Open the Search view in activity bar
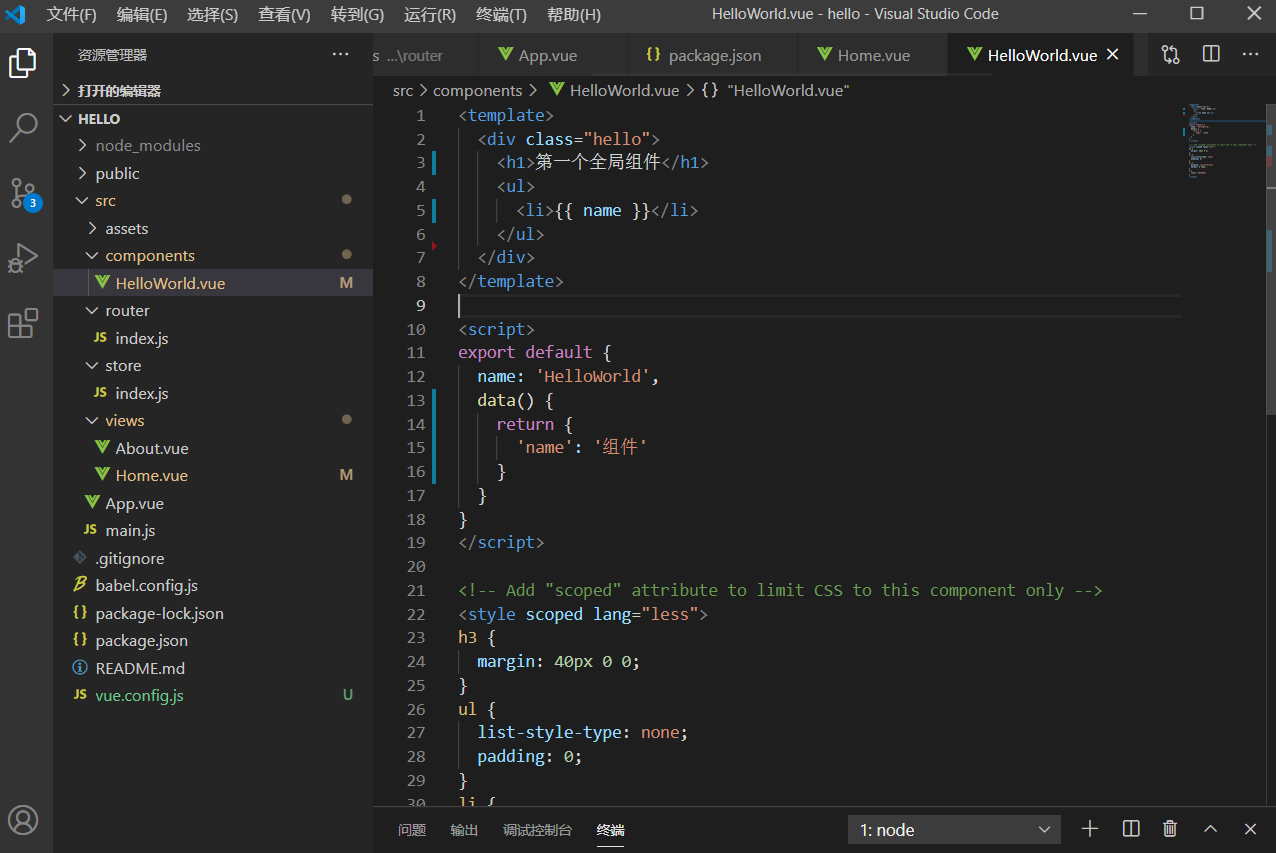The image size is (1276, 853). tap(23, 127)
